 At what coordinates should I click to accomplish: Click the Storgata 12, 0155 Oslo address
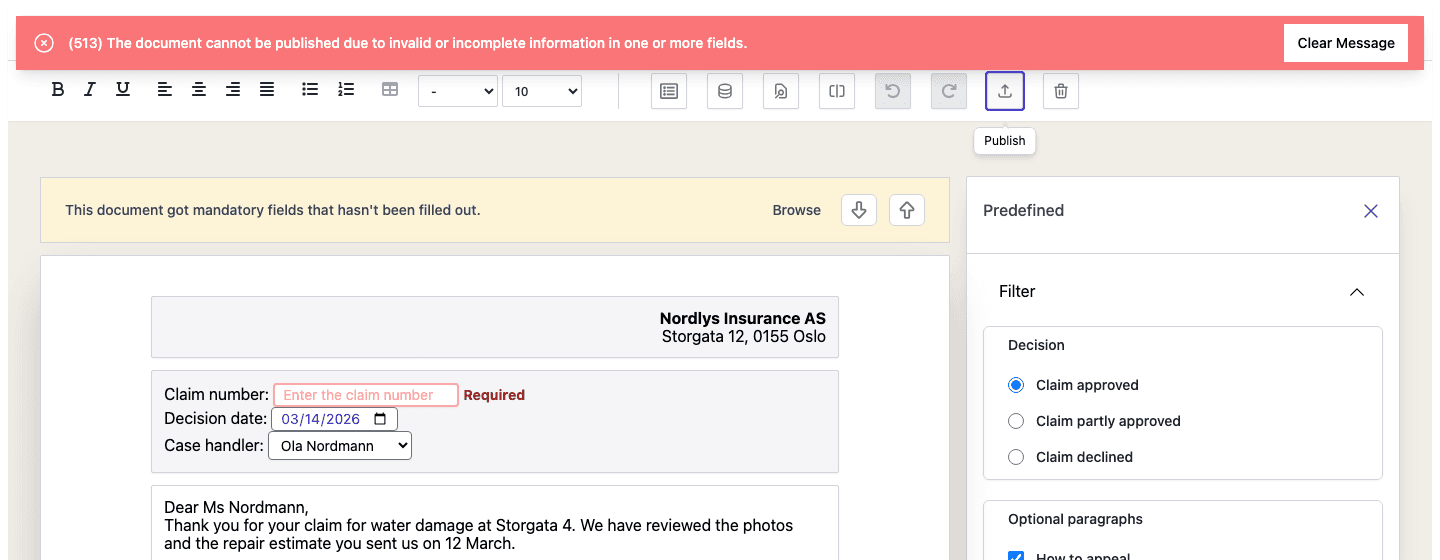point(744,337)
